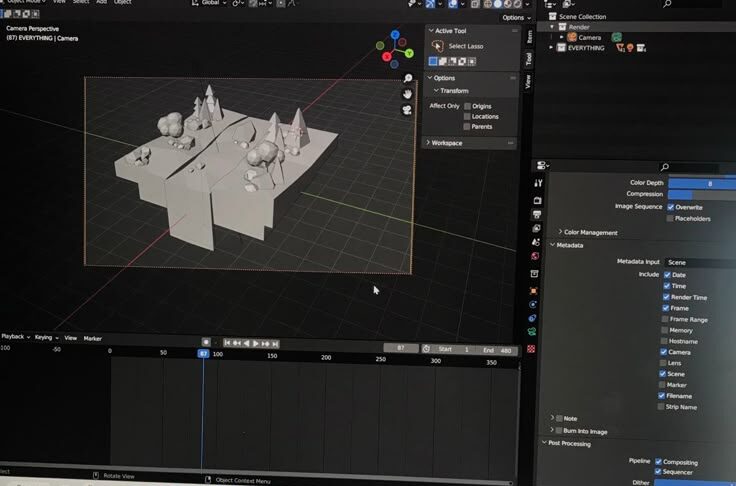Click the navigation gizmo blue Z axis

(395, 36)
